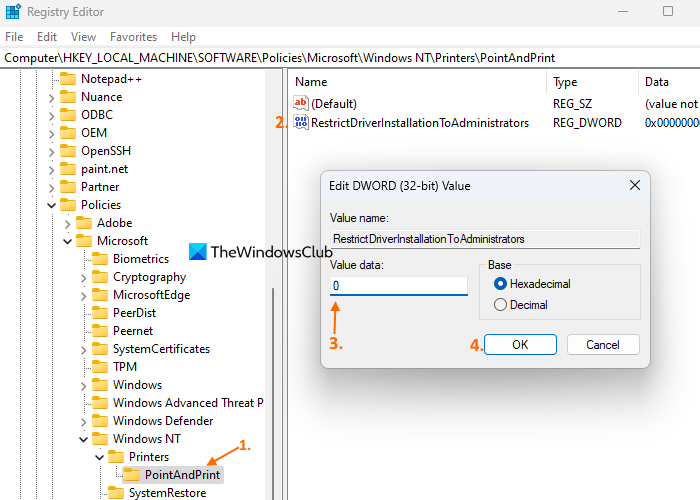This screenshot has height=500, width=700.
Task: Click the Cryptography folder icon
Action: click(100, 277)
